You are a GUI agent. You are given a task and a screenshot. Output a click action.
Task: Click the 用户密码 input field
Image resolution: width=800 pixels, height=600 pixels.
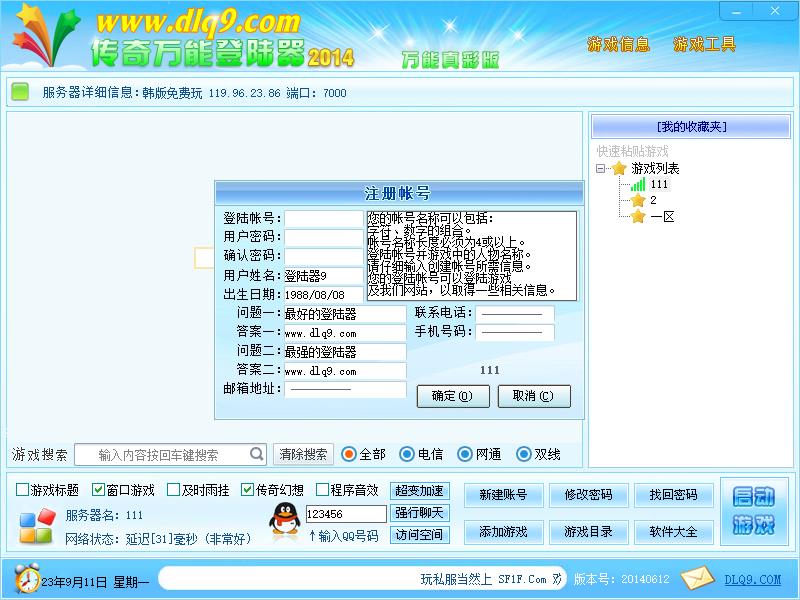pyautogui.click(x=323, y=237)
